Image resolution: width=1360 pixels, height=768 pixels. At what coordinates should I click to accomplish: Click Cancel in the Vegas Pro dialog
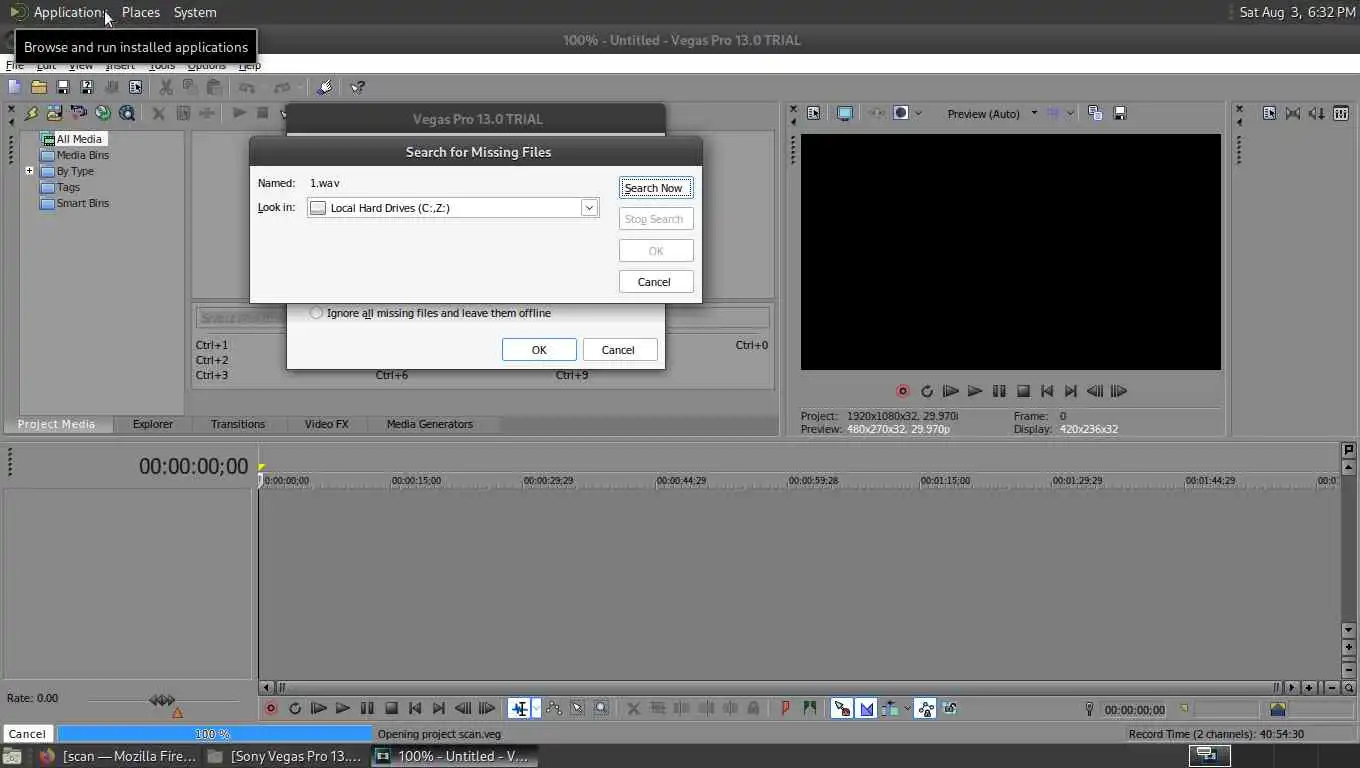[618, 350]
